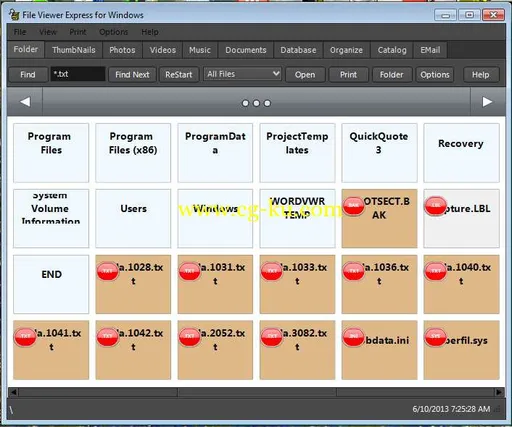Open the View menu
The image size is (512, 427).
coord(48,32)
